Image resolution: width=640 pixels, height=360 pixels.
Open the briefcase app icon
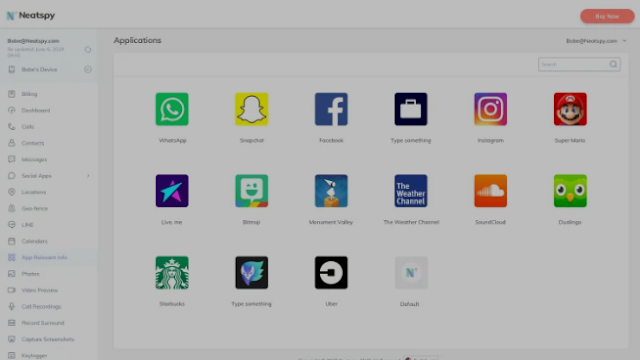tap(411, 109)
